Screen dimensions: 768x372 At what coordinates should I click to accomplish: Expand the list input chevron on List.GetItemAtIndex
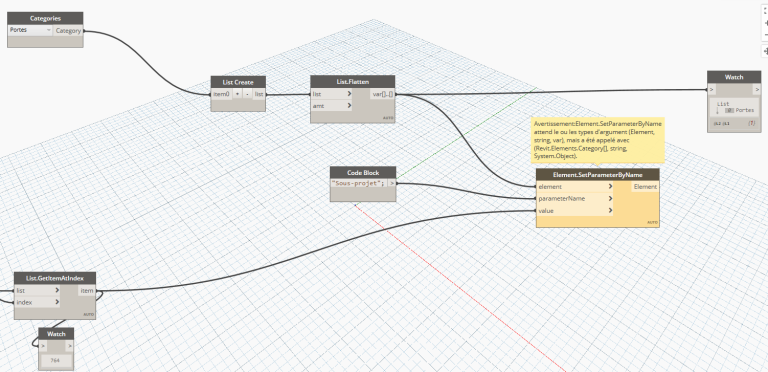pyautogui.click(x=57, y=290)
